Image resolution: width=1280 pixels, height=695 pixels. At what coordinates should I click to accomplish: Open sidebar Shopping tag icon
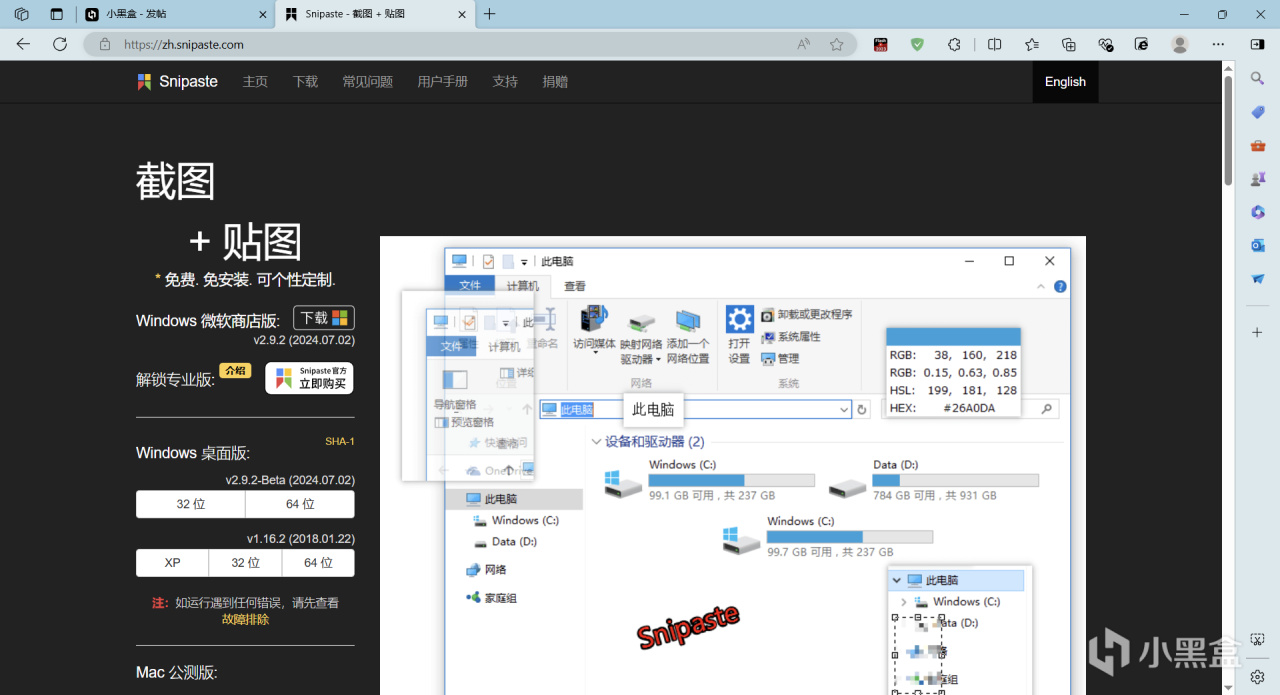point(1258,112)
